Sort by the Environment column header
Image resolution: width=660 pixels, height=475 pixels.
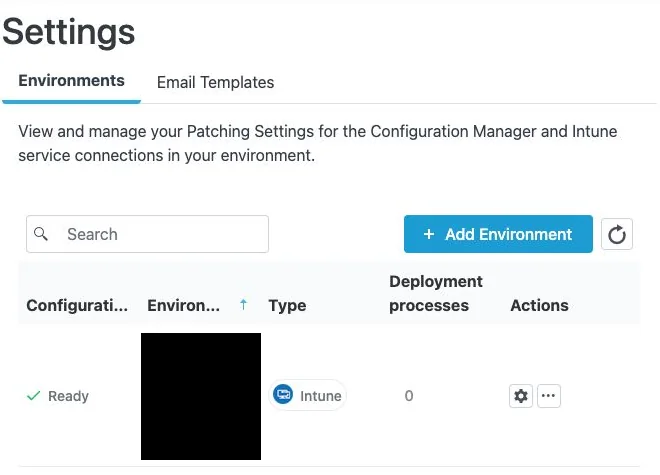184,306
